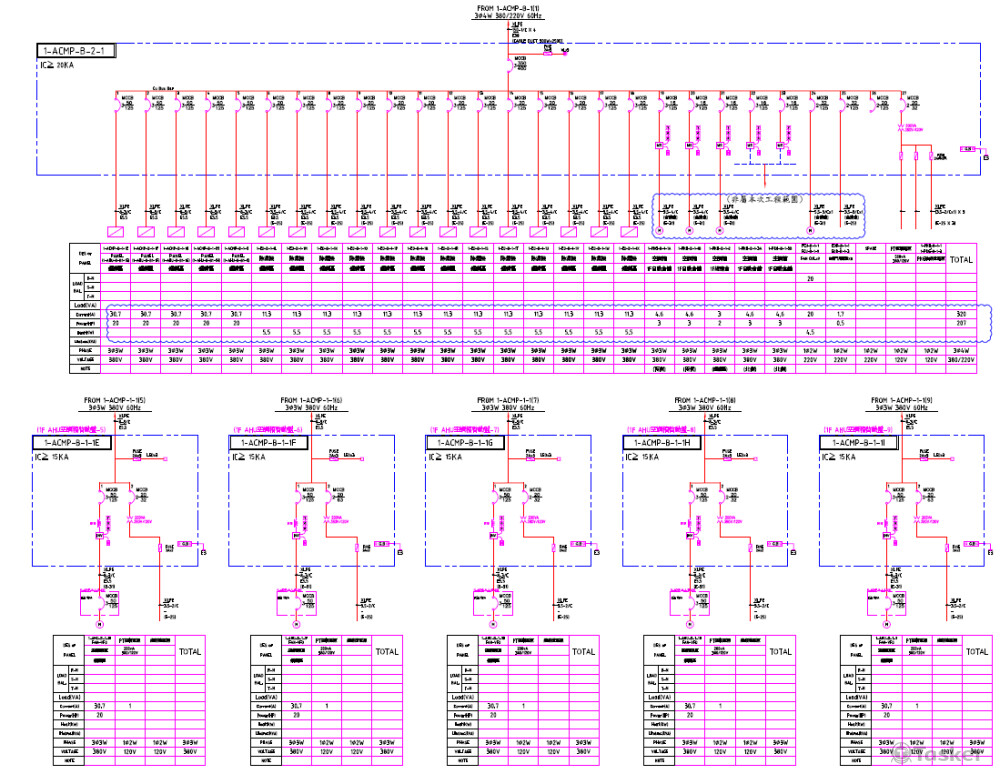The image size is (1000, 774).
Task: Select the motor symbol below panel 1-ACMP-B-1-1F
Action: pos(296,624)
